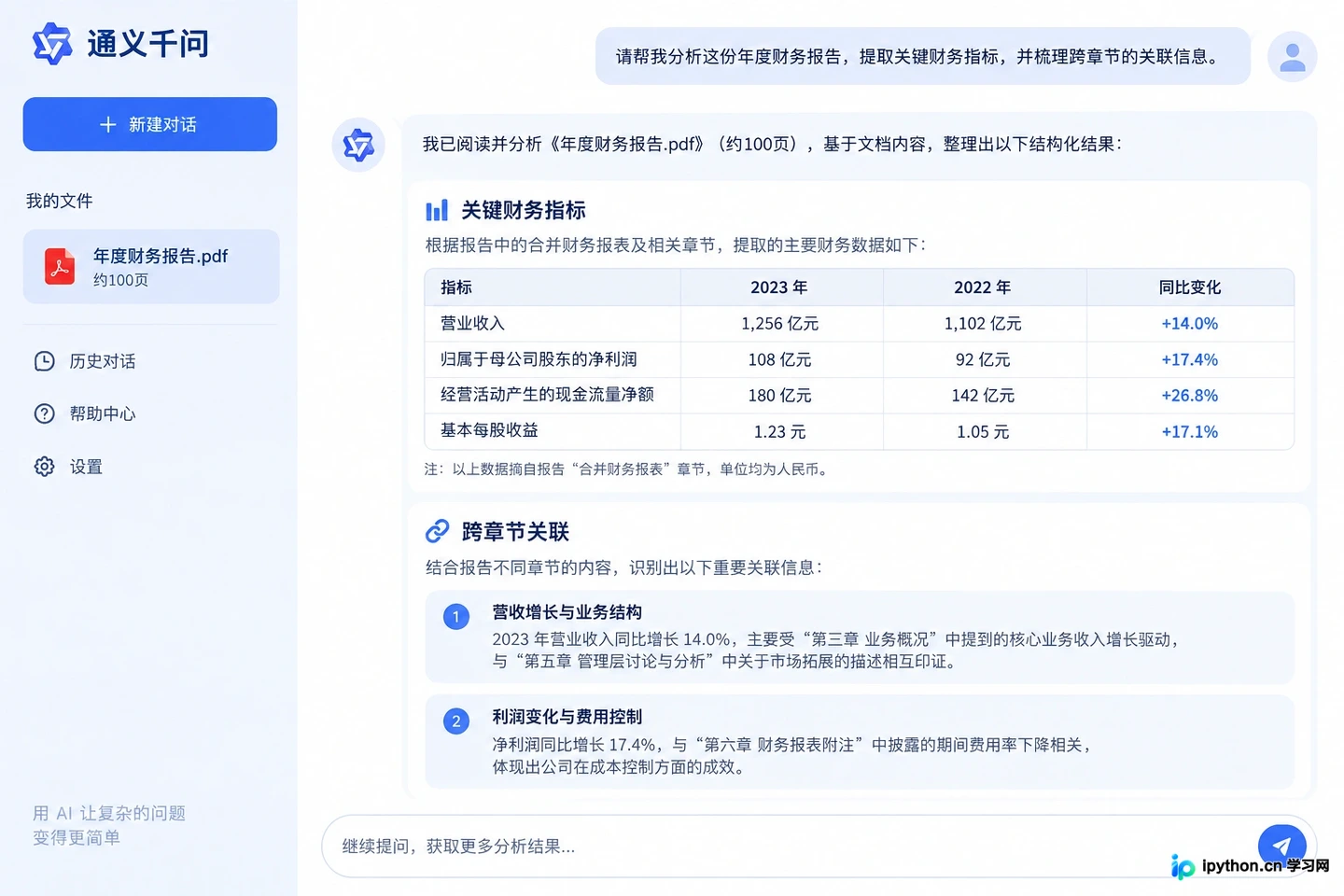Click 经营活动产生的现金流量净额 row label
Screen dimensions: 1344x896
point(547,395)
